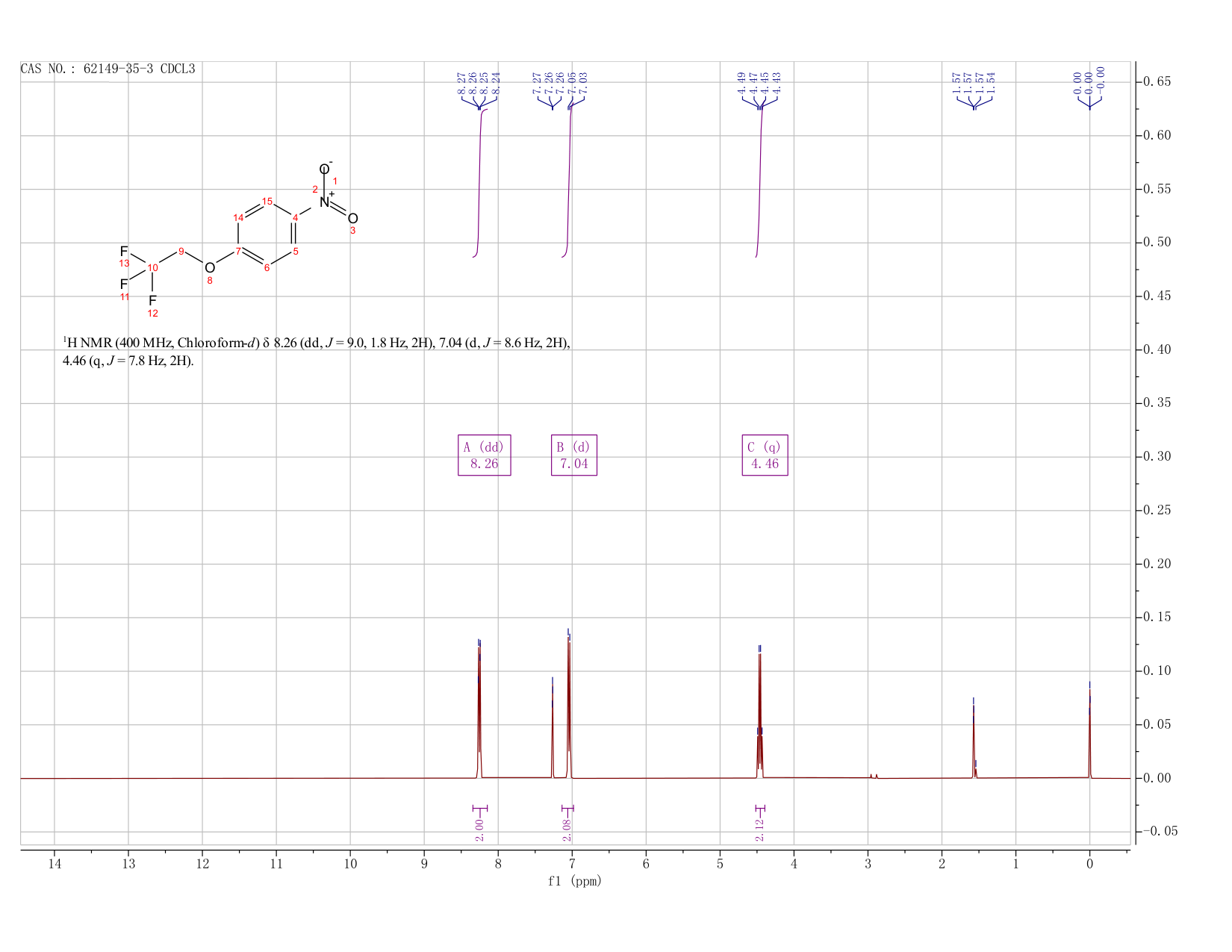Click the ether oxygen atom labeled 8
1232x952 pixels.
[210, 268]
